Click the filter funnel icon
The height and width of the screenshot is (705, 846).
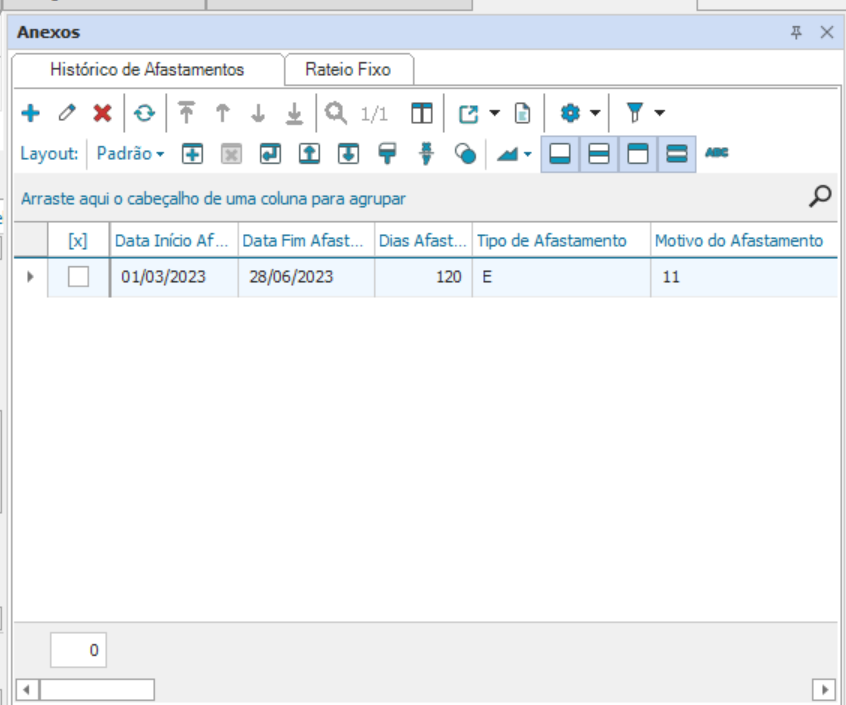coord(635,113)
